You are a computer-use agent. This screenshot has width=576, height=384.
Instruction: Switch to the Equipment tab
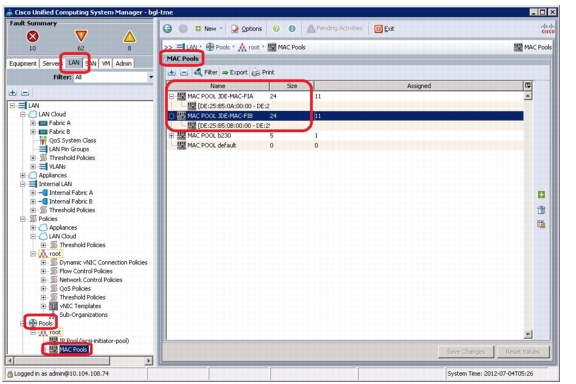(x=23, y=64)
